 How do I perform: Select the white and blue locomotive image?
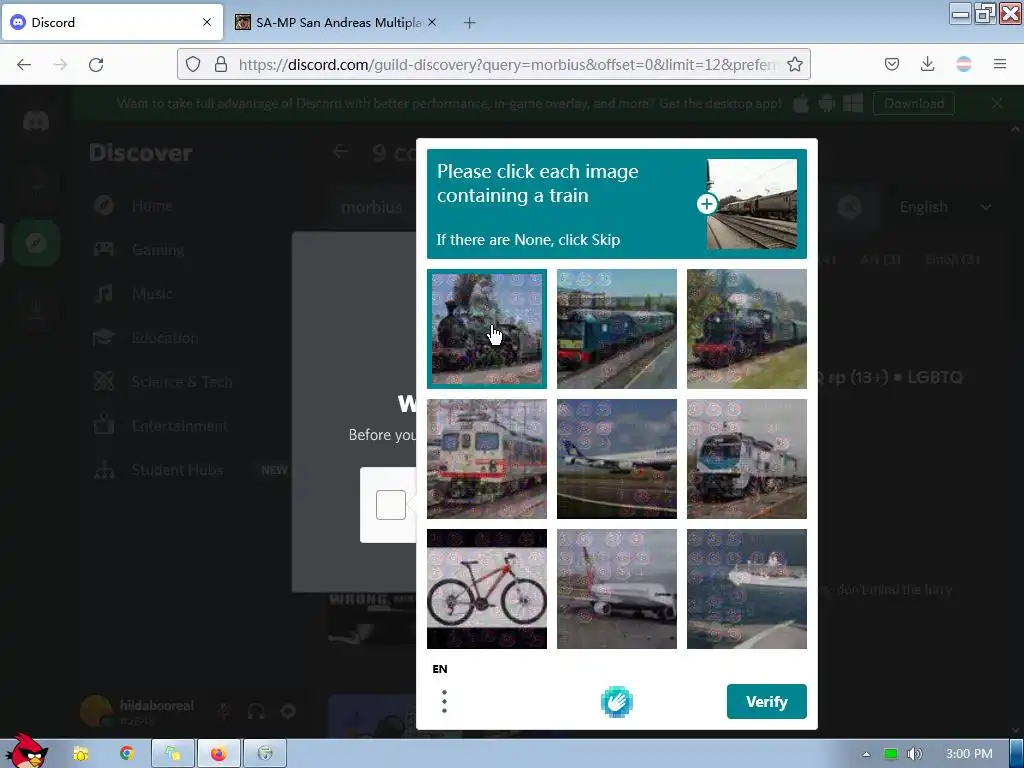[x=746, y=458]
